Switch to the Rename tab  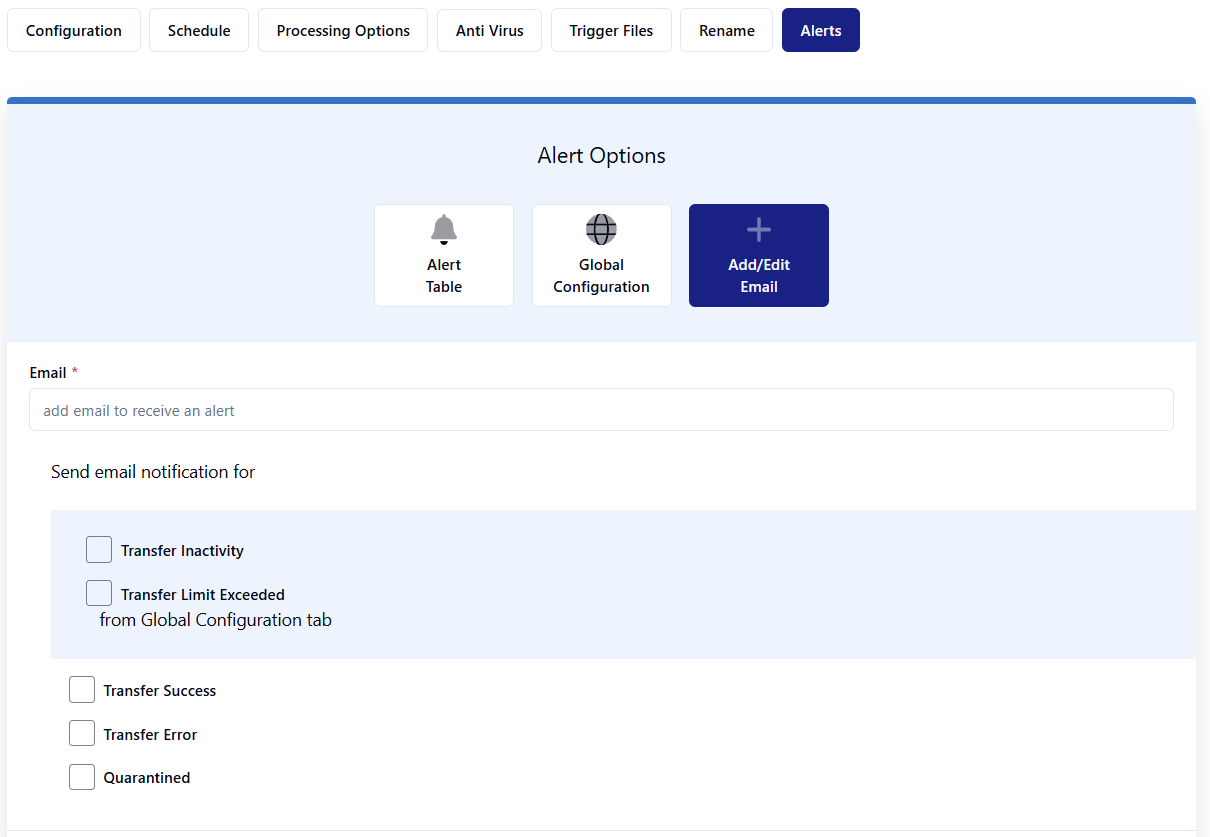(x=727, y=31)
